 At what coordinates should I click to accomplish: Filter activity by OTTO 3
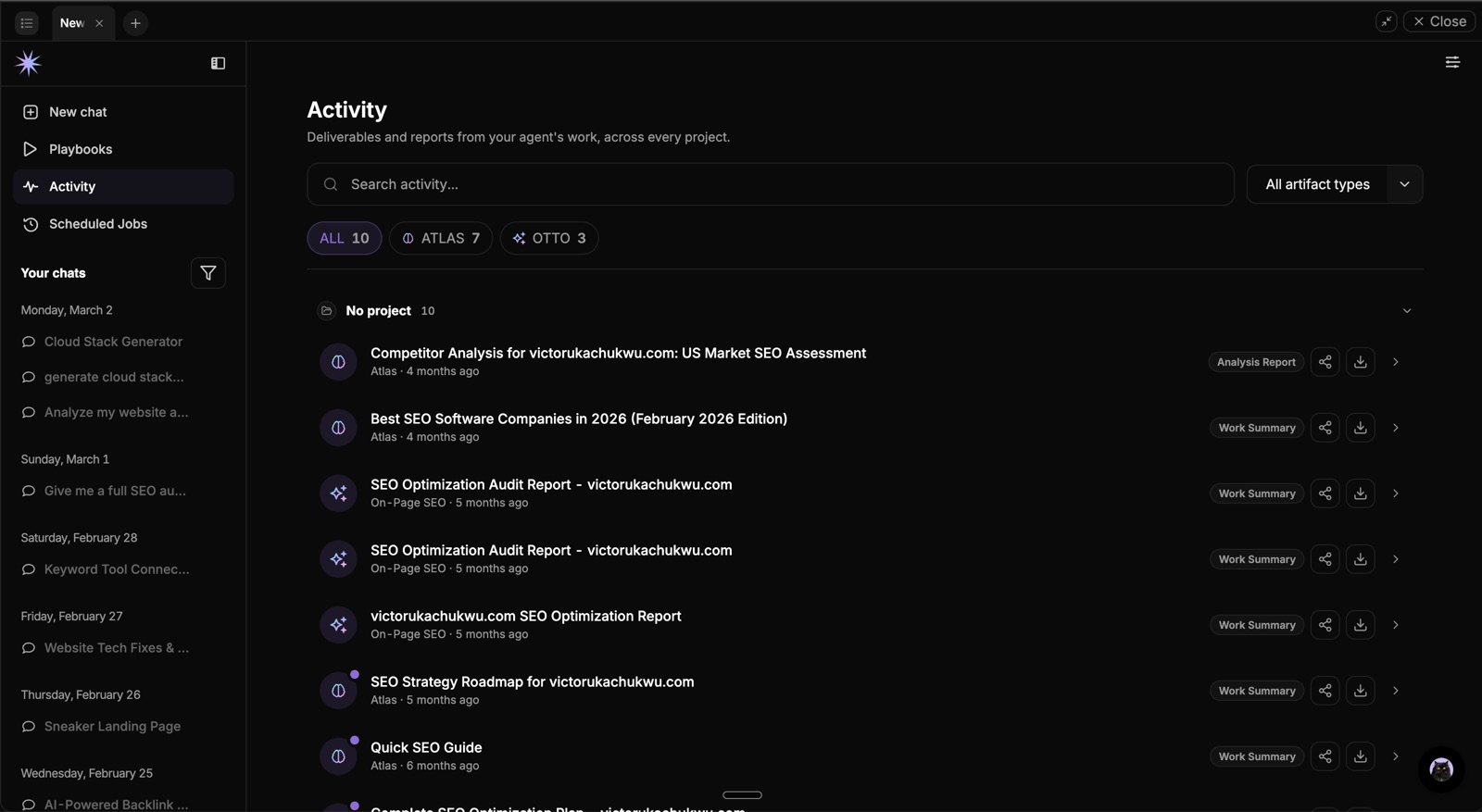point(549,238)
